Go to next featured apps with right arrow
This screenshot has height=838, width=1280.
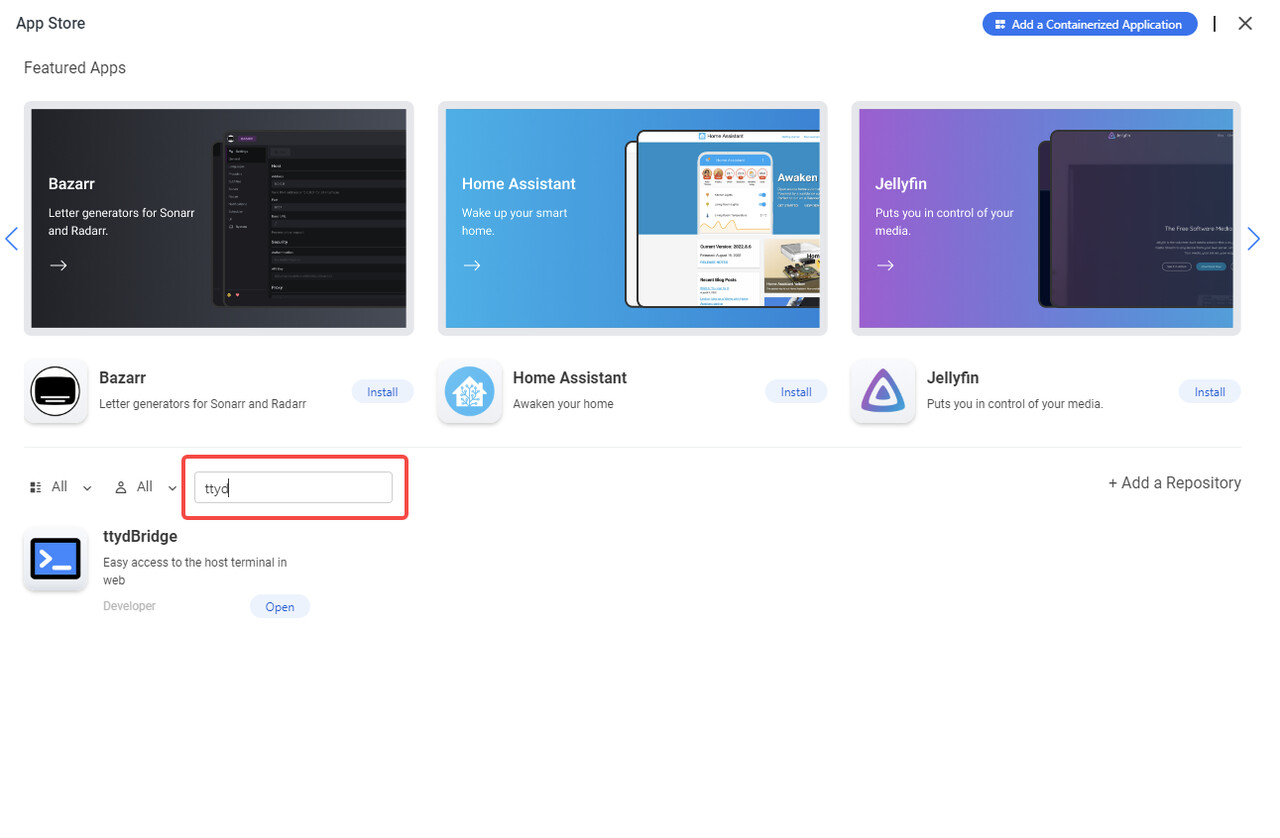click(x=1253, y=239)
